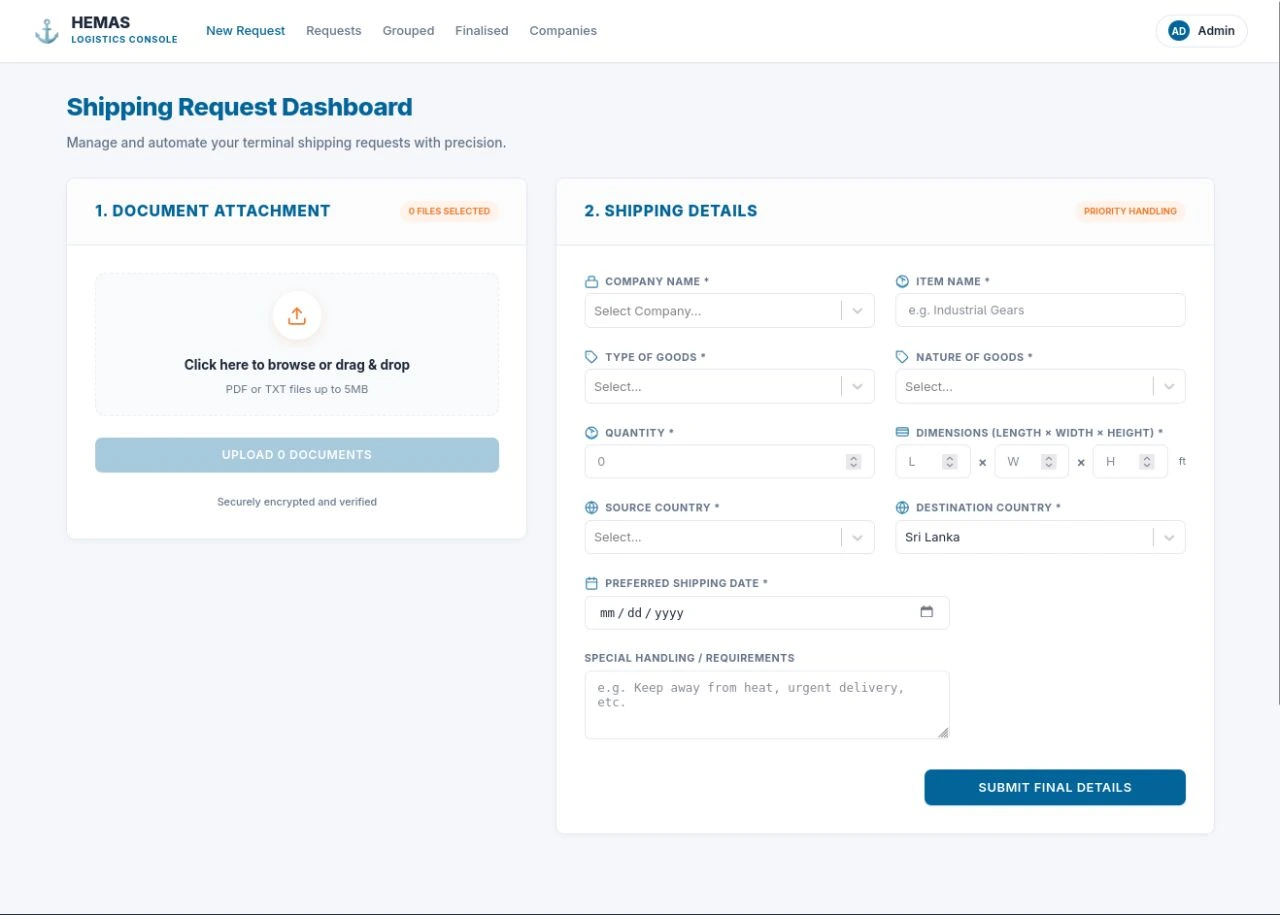The width and height of the screenshot is (1280, 915).
Task: Open the date picker calendar icon
Action: (x=927, y=612)
